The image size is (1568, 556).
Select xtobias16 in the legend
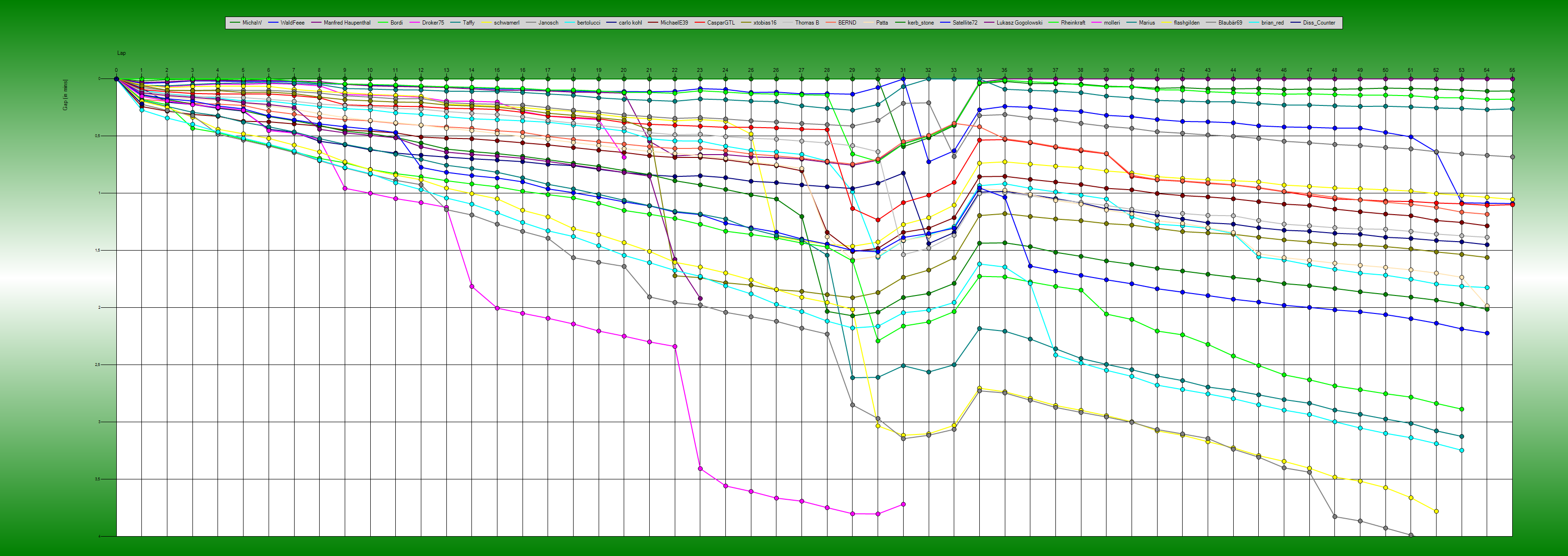pyautogui.click(x=765, y=23)
